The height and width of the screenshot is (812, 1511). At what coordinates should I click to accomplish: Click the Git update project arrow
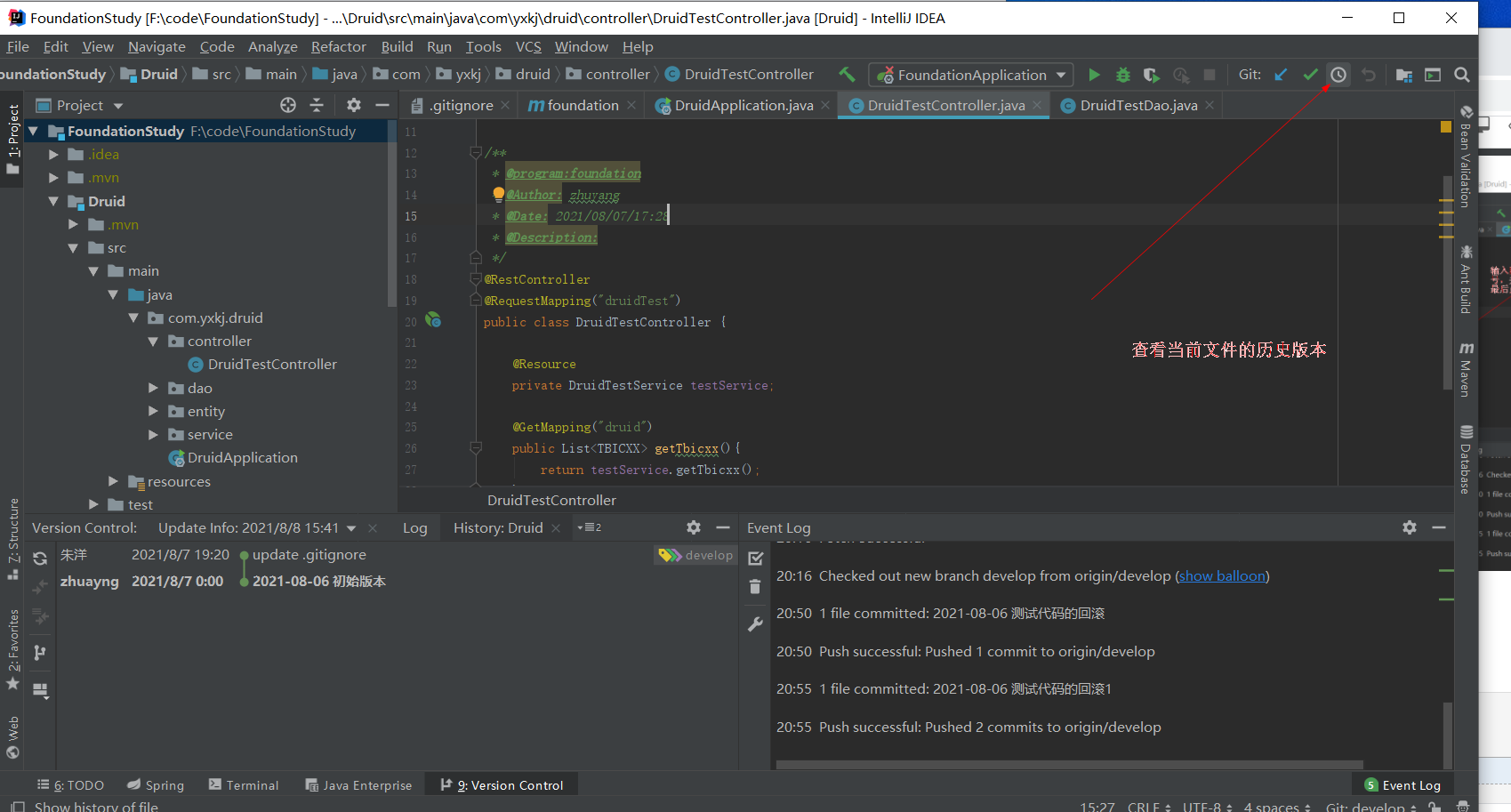click(x=1281, y=75)
